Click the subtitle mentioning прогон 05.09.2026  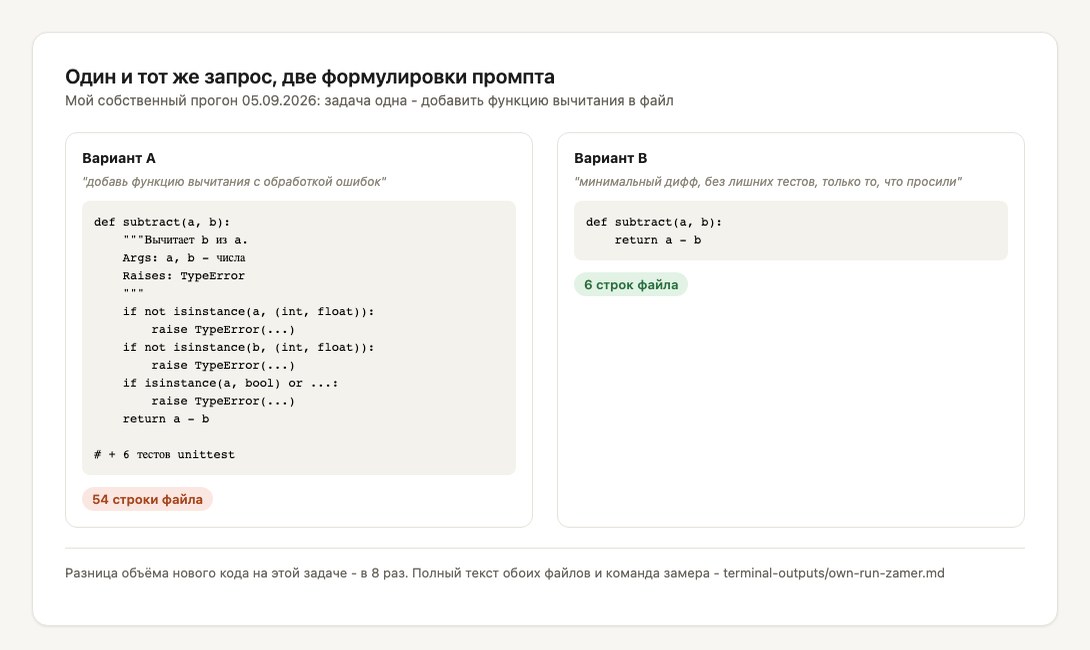(369, 101)
